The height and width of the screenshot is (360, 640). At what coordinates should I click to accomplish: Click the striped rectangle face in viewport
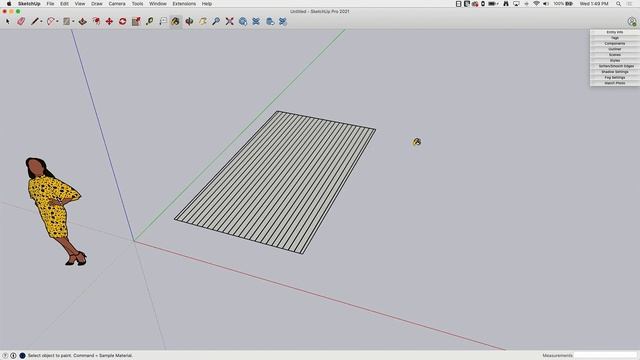[x=276, y=182]
